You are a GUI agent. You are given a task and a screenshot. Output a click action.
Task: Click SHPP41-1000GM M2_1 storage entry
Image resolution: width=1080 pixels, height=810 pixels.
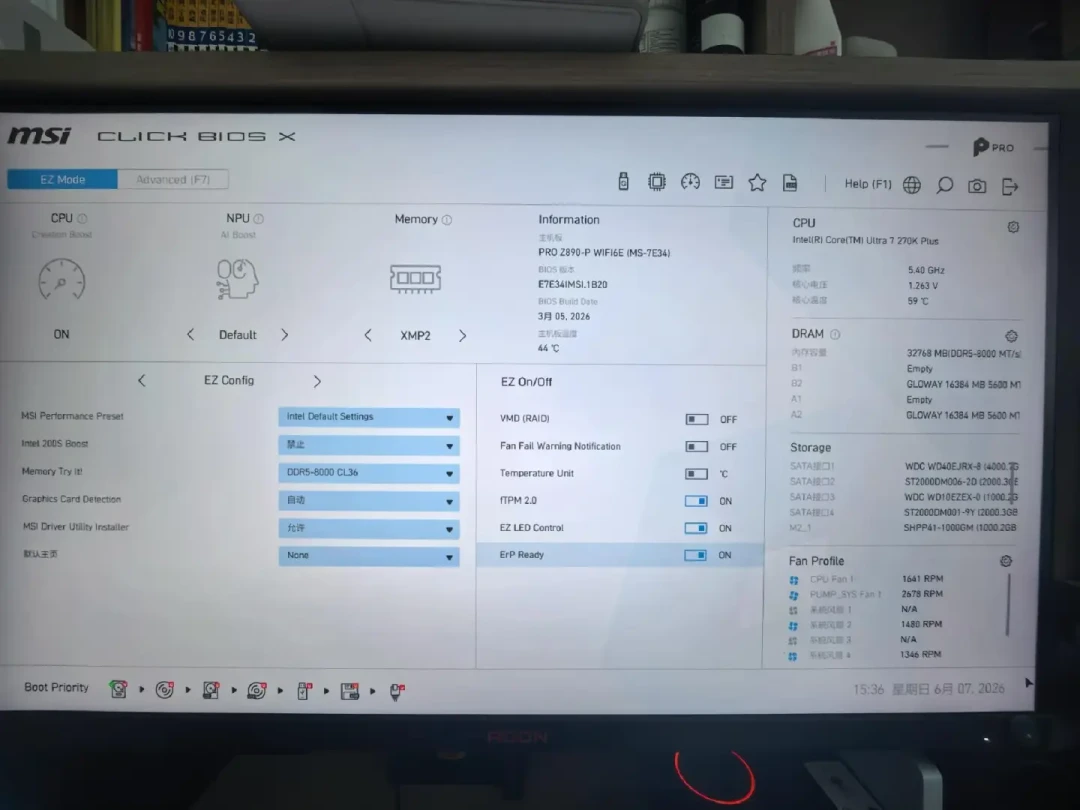tap(959, 528)
